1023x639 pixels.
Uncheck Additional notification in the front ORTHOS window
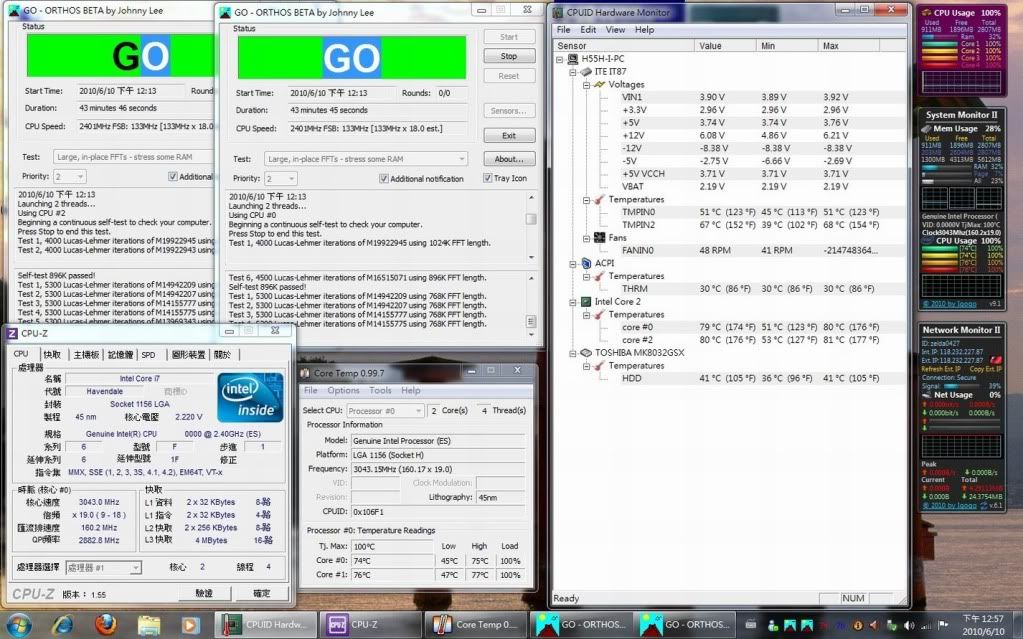384,178
